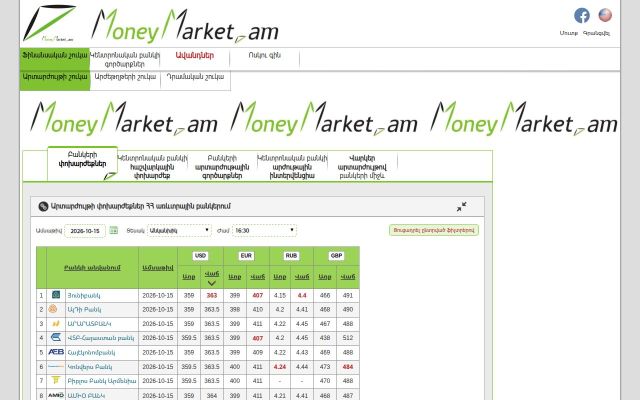Collapse the exchange rates panel arrows icon
This screenshot has width=640, height=400.
(x=462, y=207)
